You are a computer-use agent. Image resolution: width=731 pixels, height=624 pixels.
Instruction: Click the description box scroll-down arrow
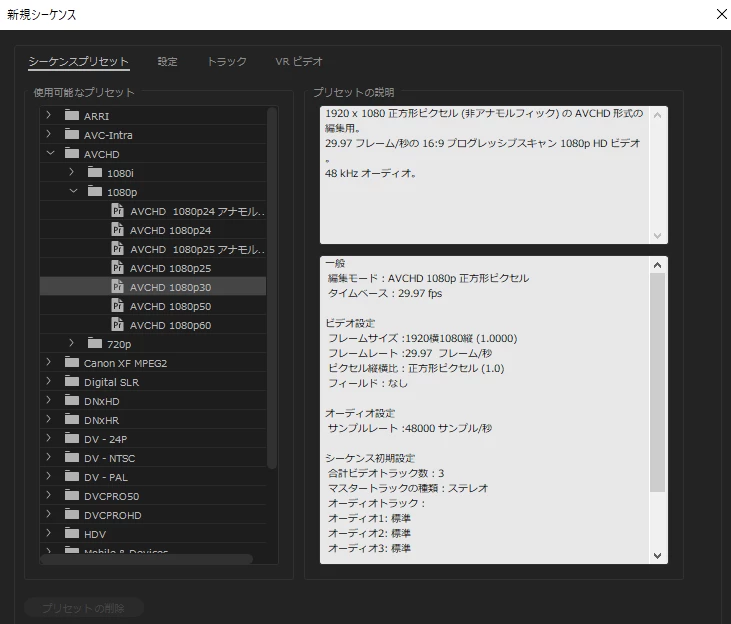pos(657,236)
